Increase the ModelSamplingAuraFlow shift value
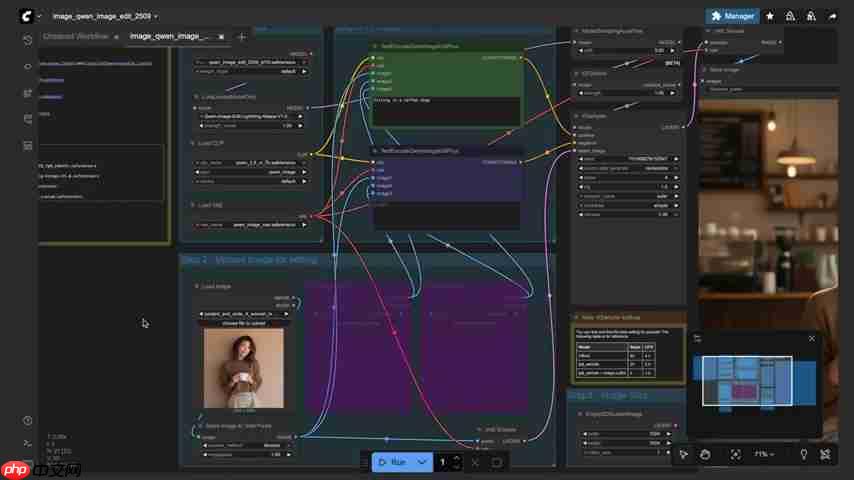Viewport: 854px width, 480px height. [x=672, y=50]
